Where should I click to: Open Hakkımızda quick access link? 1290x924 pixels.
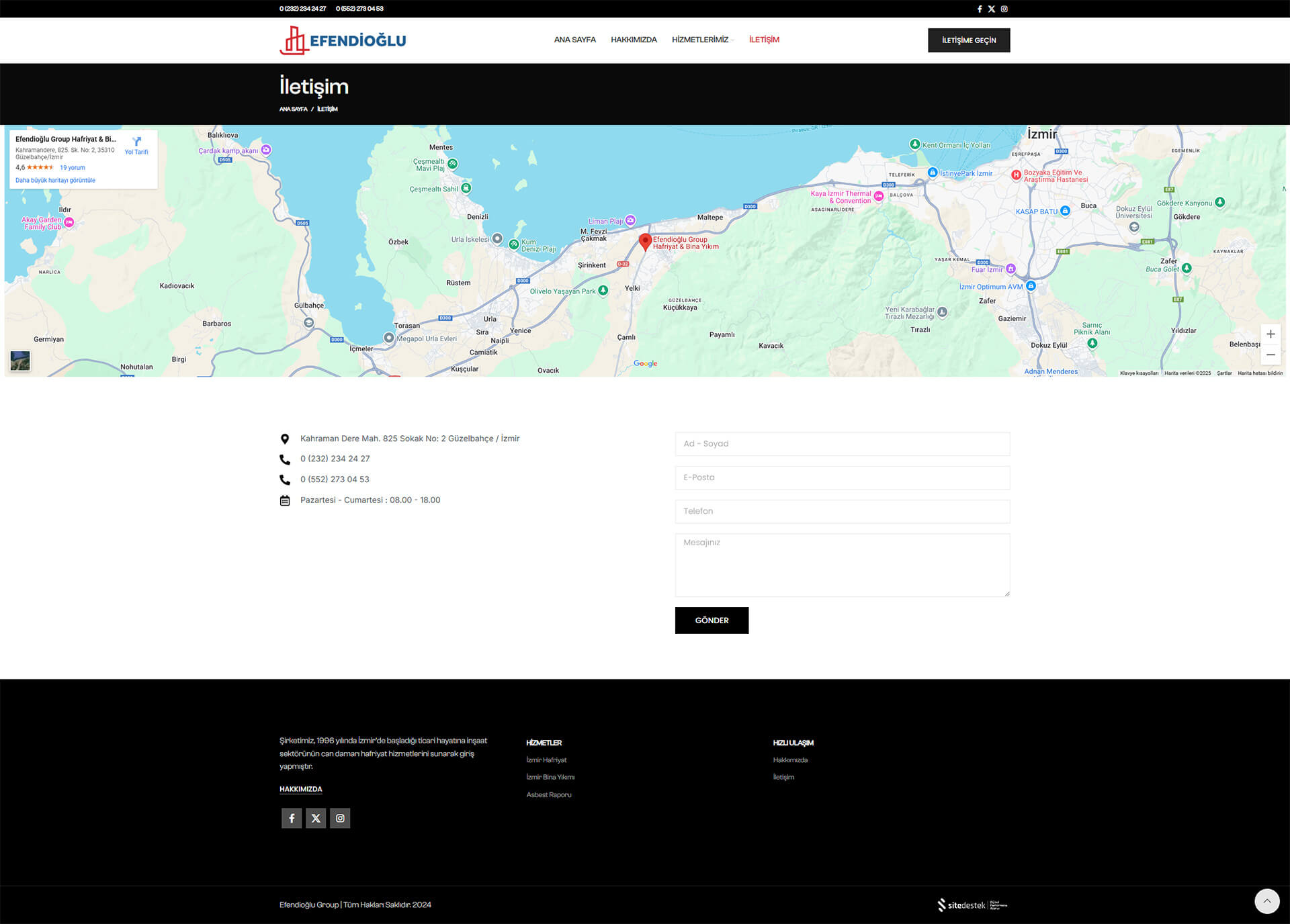[790, 760]
